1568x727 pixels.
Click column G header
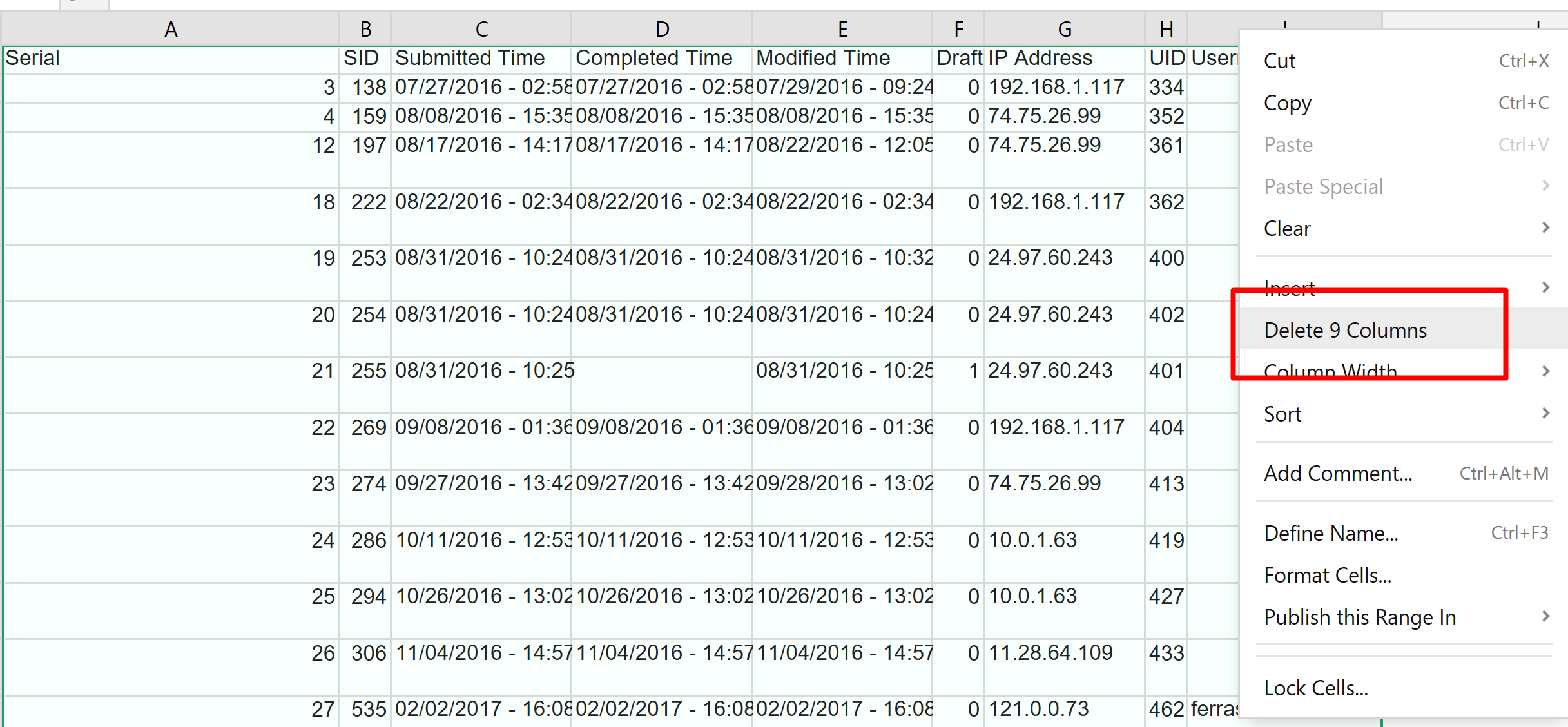click(x=1065, y=30)
